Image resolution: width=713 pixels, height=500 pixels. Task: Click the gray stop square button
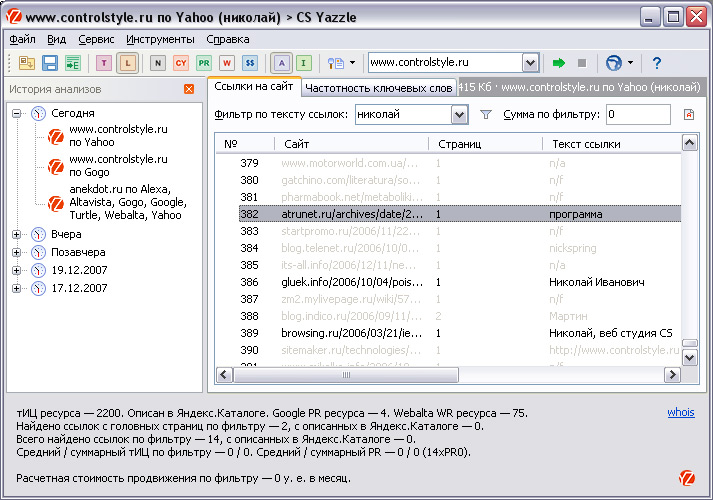click(x=582, y=63)
